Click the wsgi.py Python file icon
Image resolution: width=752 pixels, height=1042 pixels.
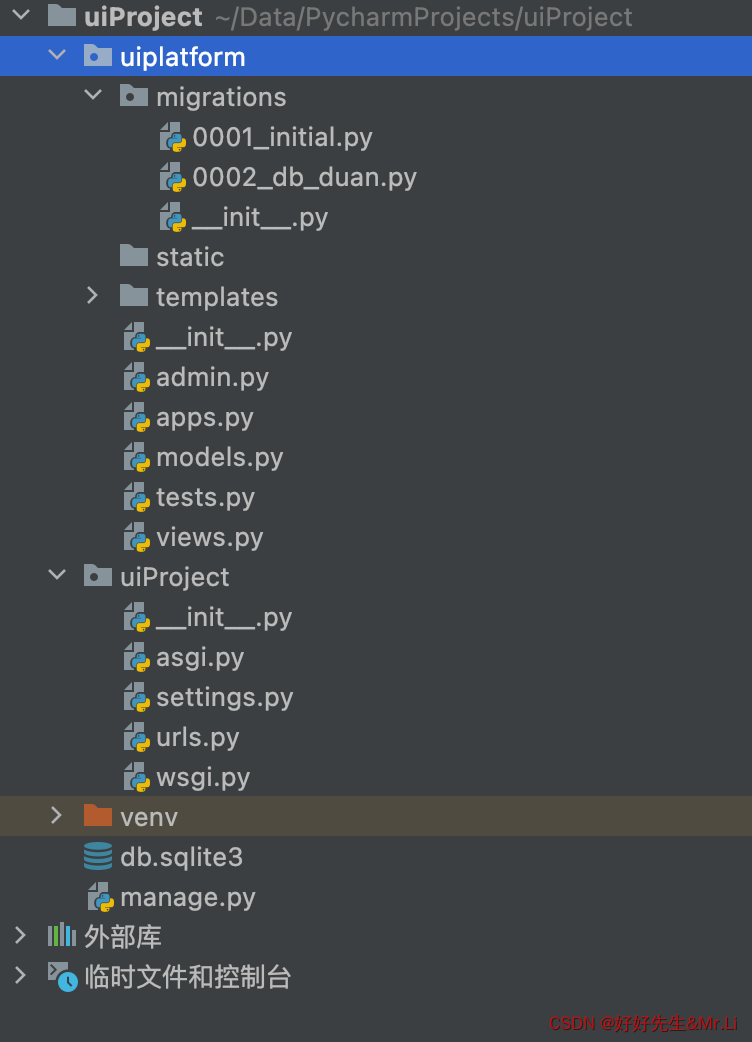(137, 777)
